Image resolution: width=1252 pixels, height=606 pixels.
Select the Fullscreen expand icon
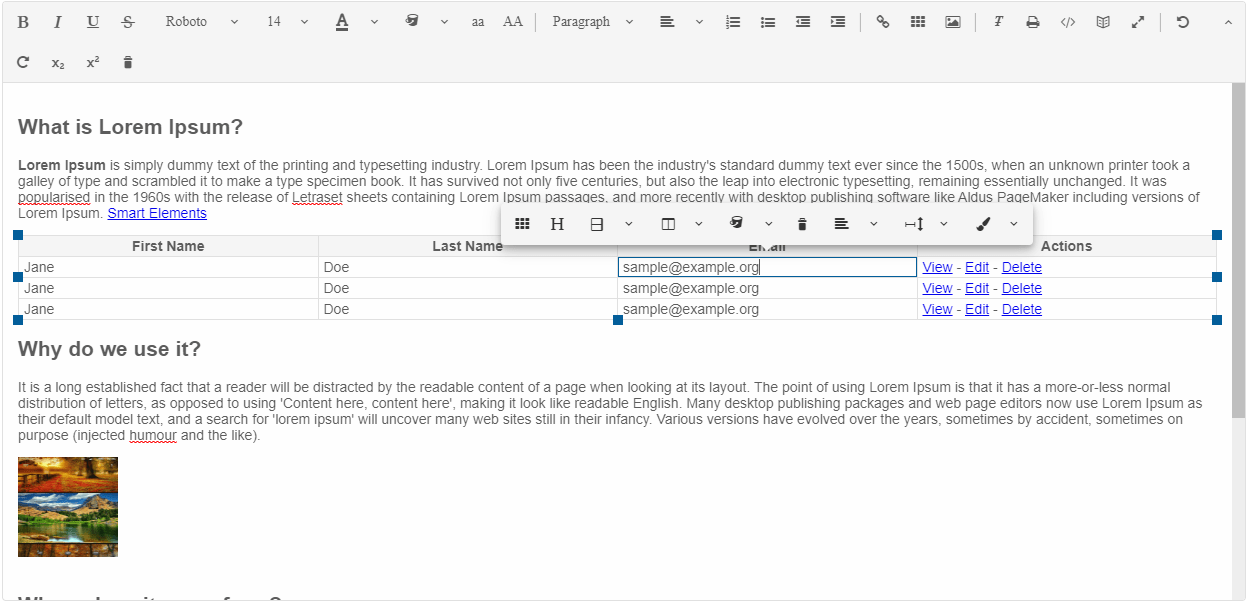pos(1138,21)
